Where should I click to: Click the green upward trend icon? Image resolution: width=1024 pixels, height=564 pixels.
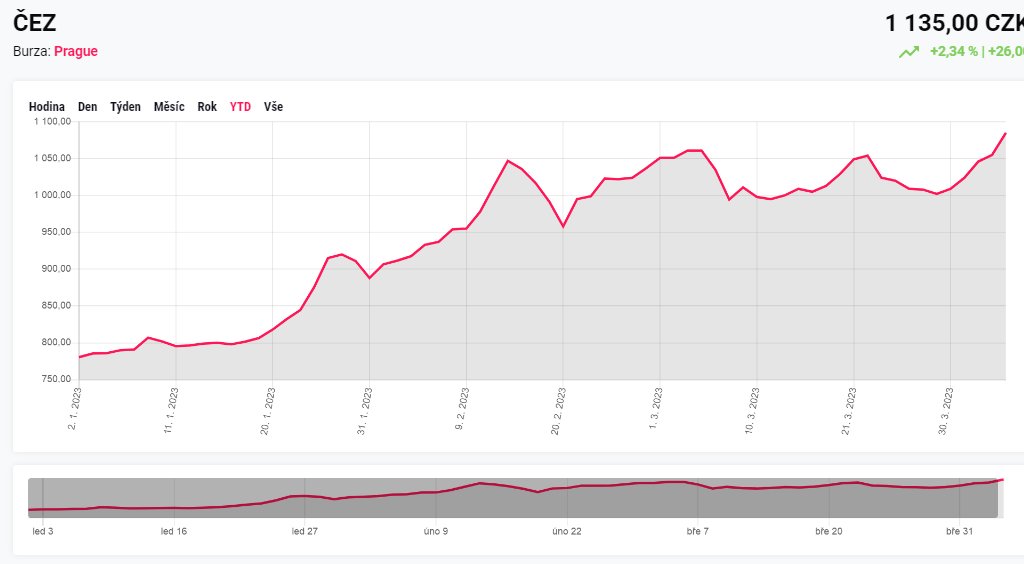coord(908,52)
